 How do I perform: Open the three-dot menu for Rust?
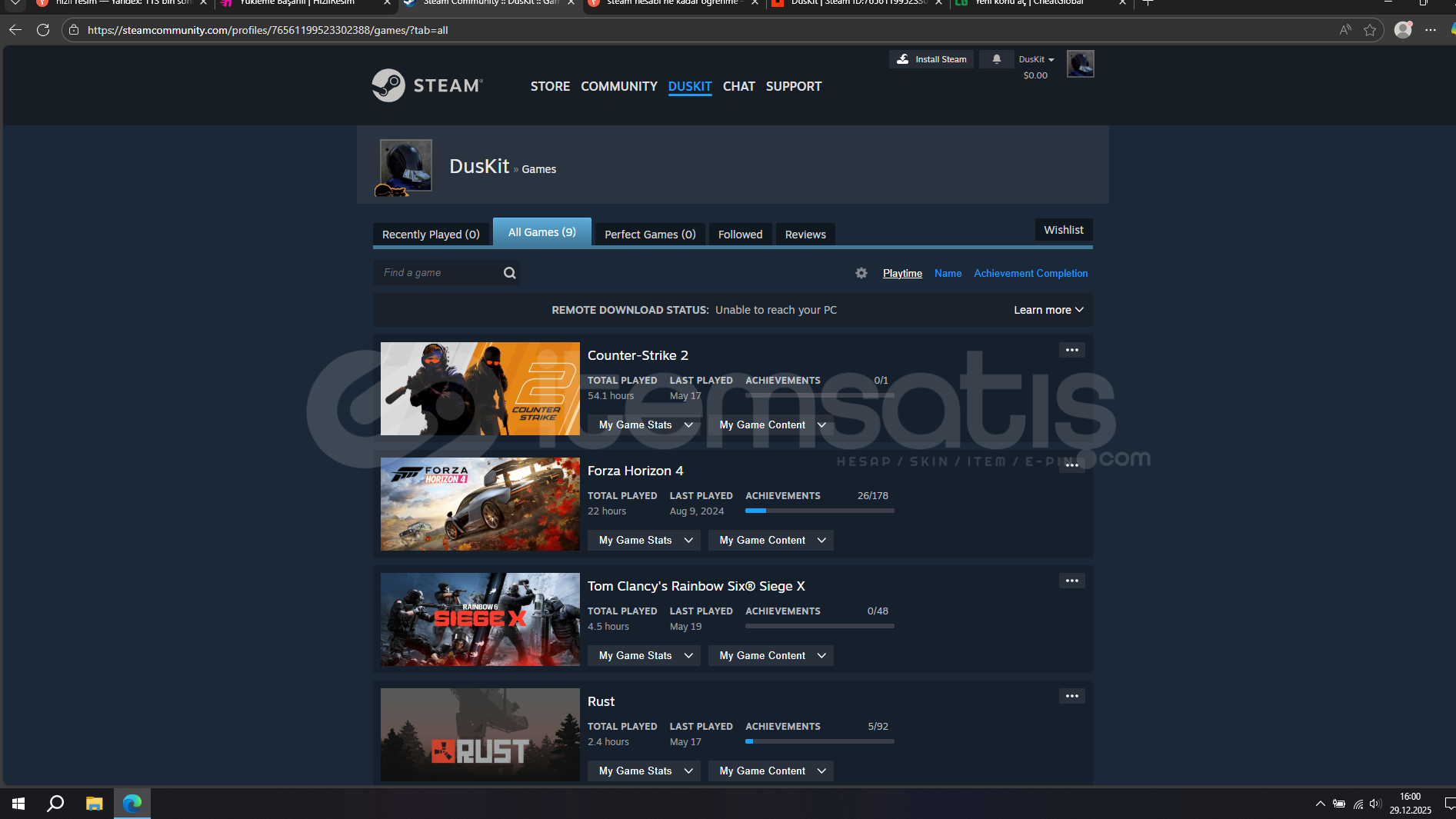pos(1071,696)
